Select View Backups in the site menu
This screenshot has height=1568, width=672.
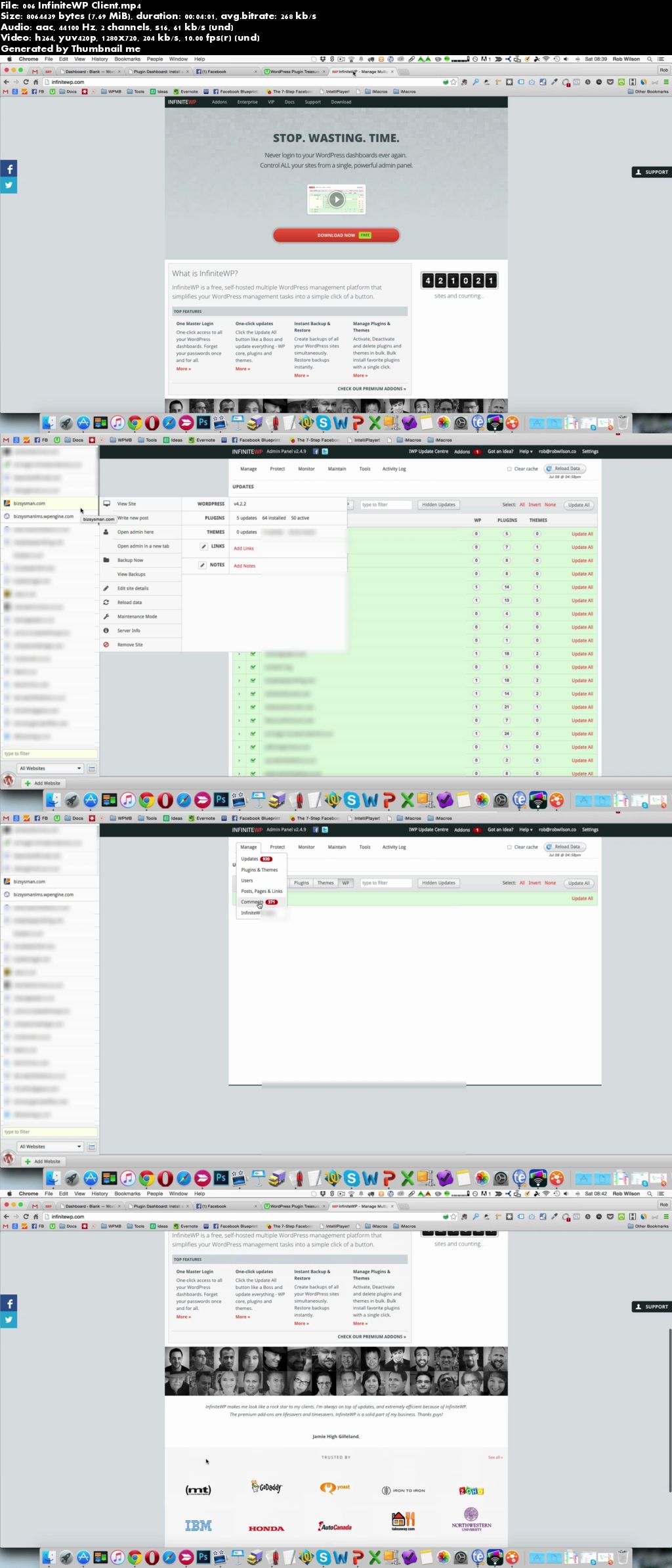[131, 574]
